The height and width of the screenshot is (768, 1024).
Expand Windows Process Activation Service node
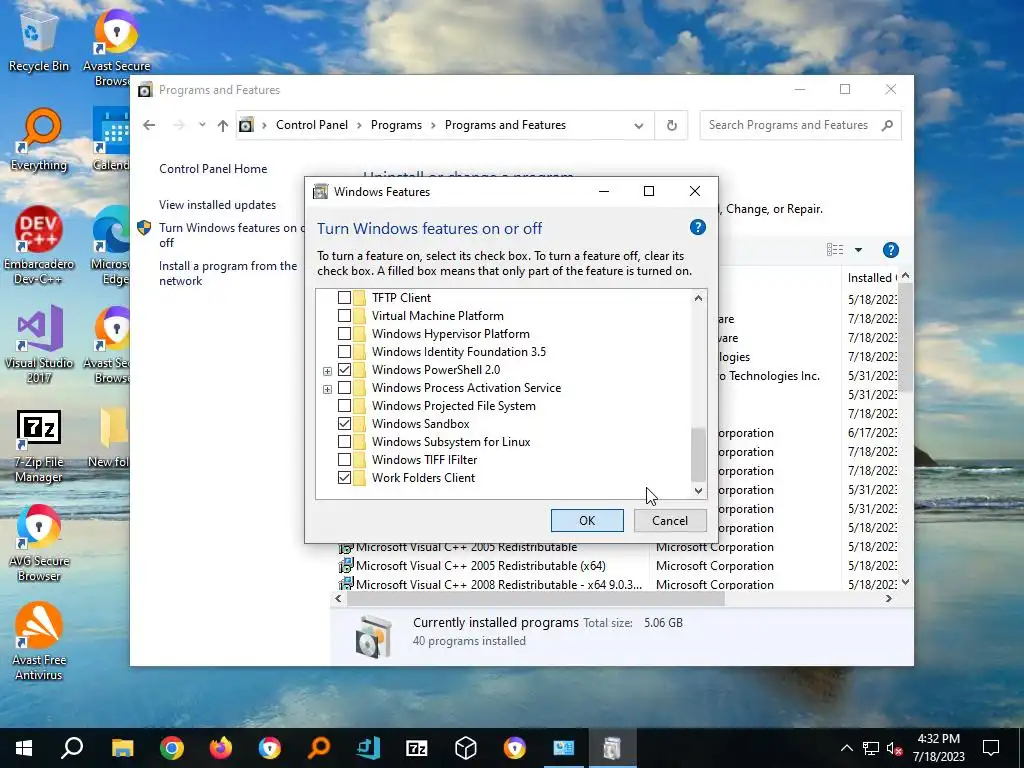(x=327, y=389)
